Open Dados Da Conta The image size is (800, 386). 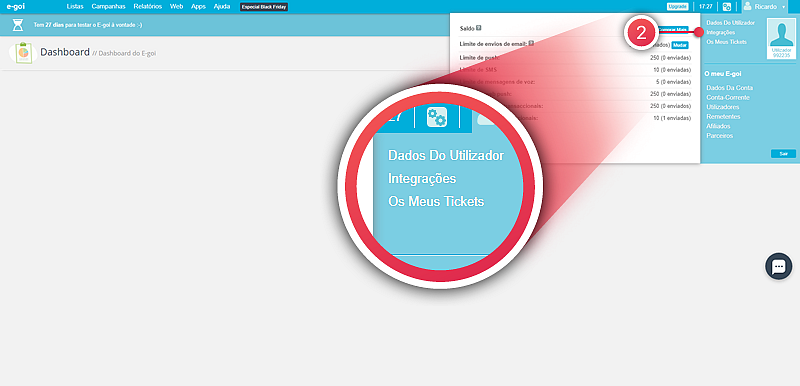click(730, 88)
